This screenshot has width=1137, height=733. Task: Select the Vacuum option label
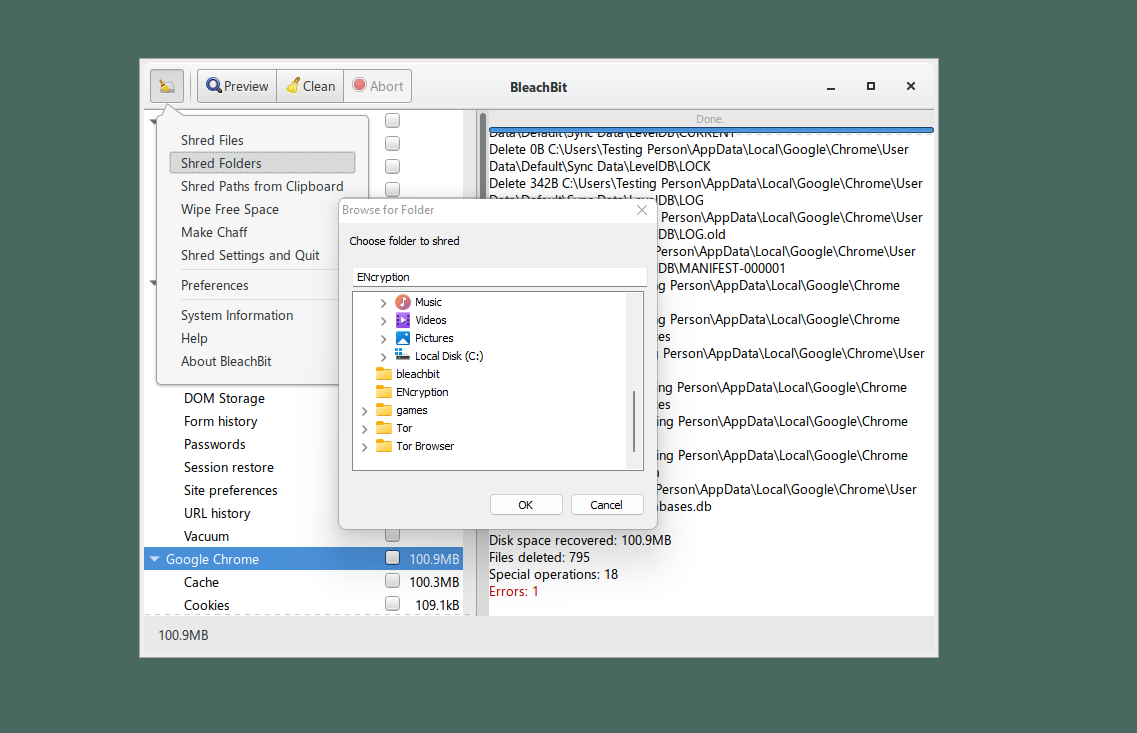(x=206, y=537)
